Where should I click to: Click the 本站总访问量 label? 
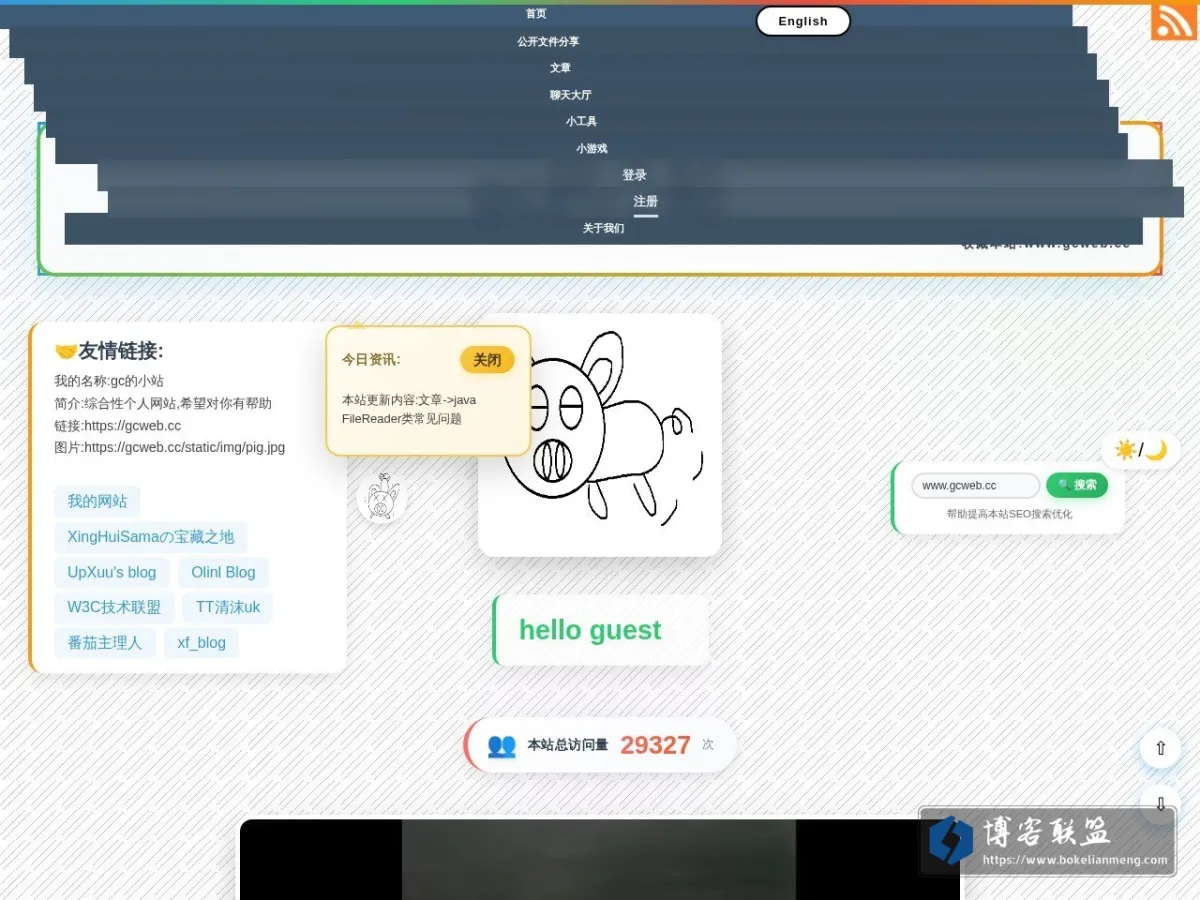point(568,745)
